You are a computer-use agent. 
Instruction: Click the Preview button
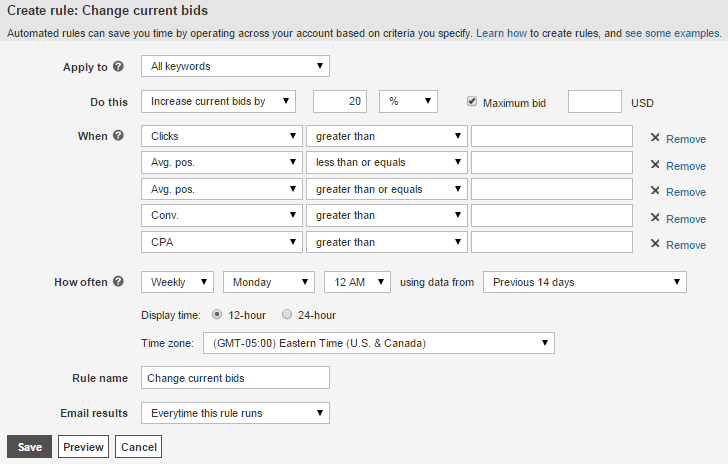click(x=84, y=447)
